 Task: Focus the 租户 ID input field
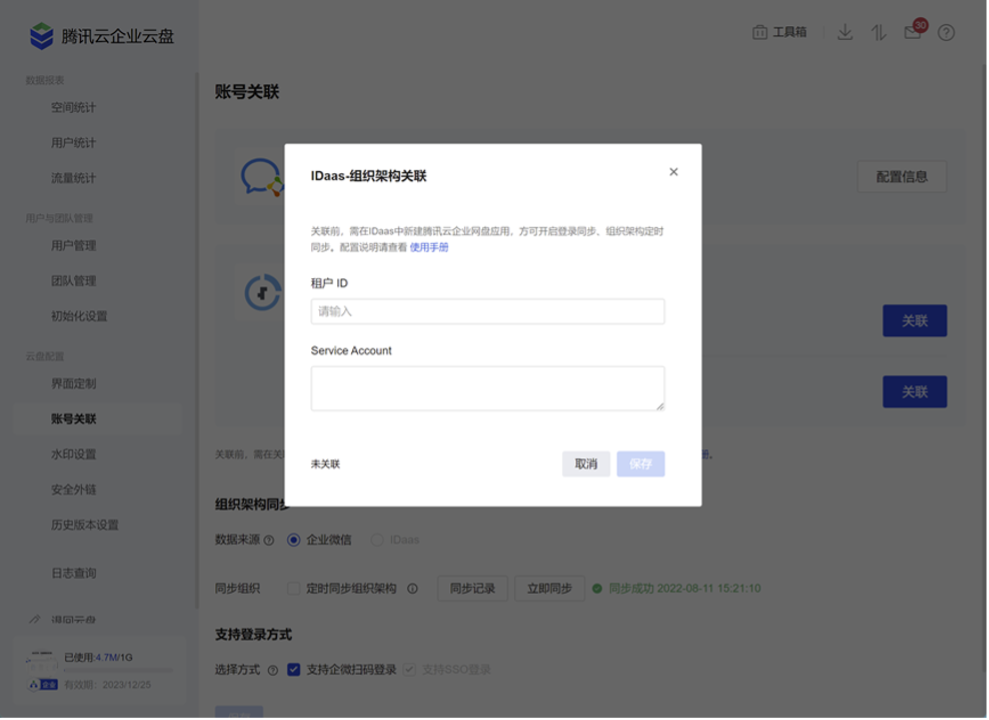pos(488,311)
